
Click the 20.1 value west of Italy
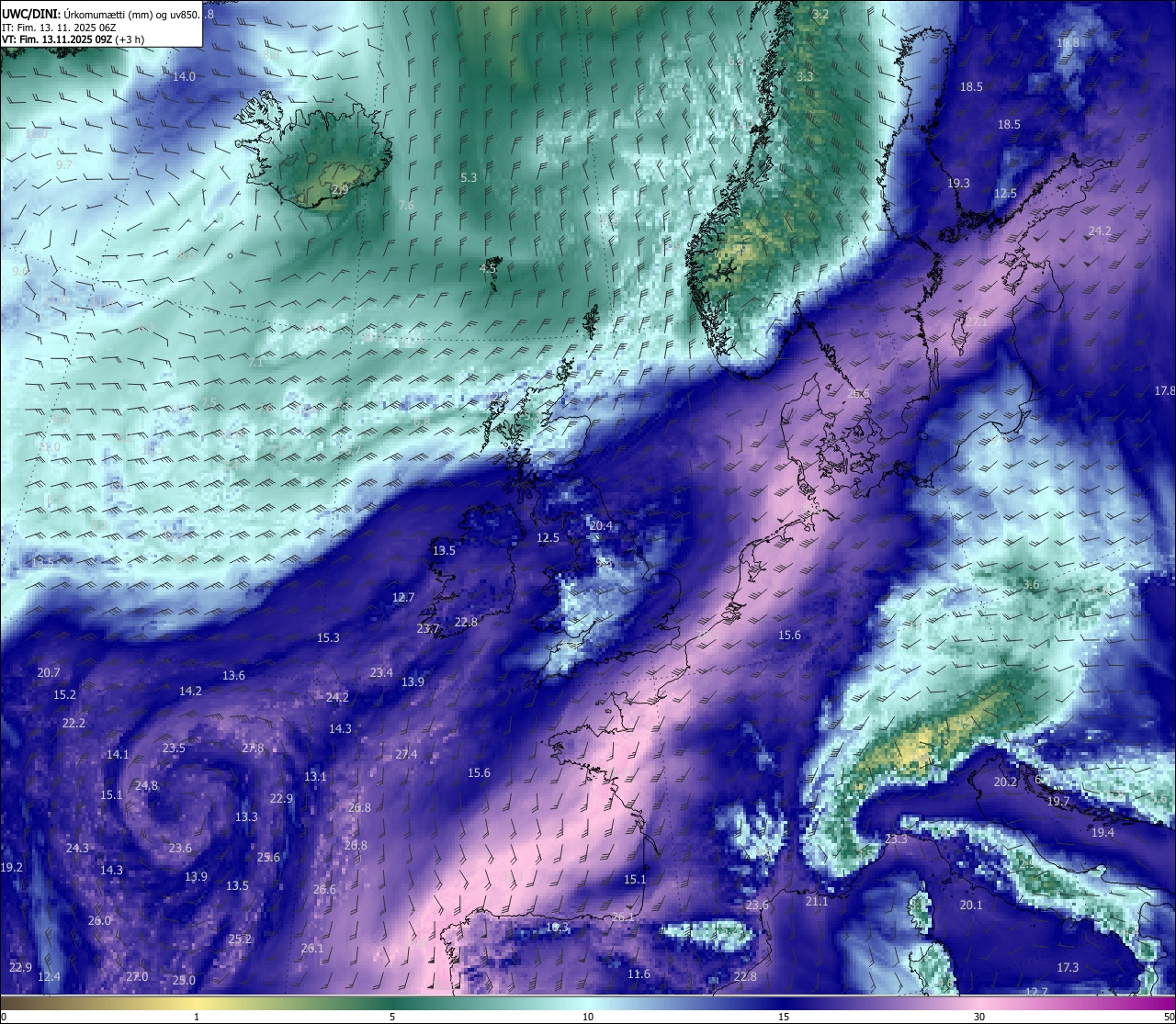pos(971,906)
